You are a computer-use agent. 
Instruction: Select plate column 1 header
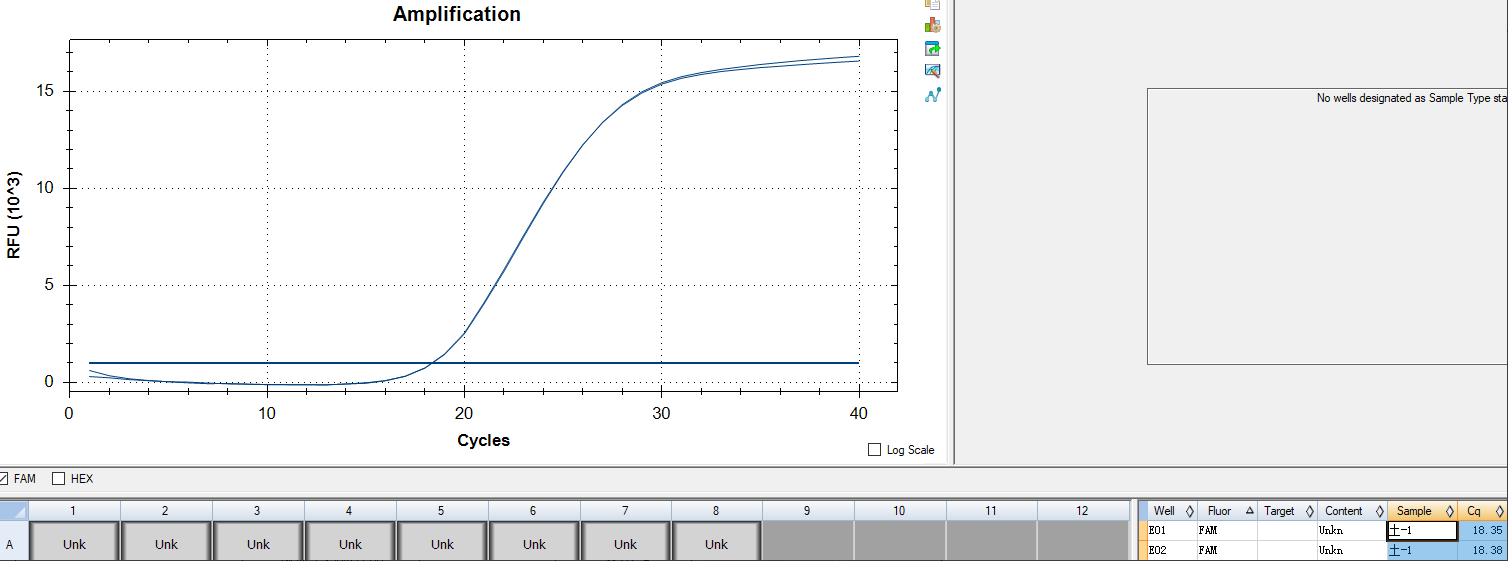74,511
